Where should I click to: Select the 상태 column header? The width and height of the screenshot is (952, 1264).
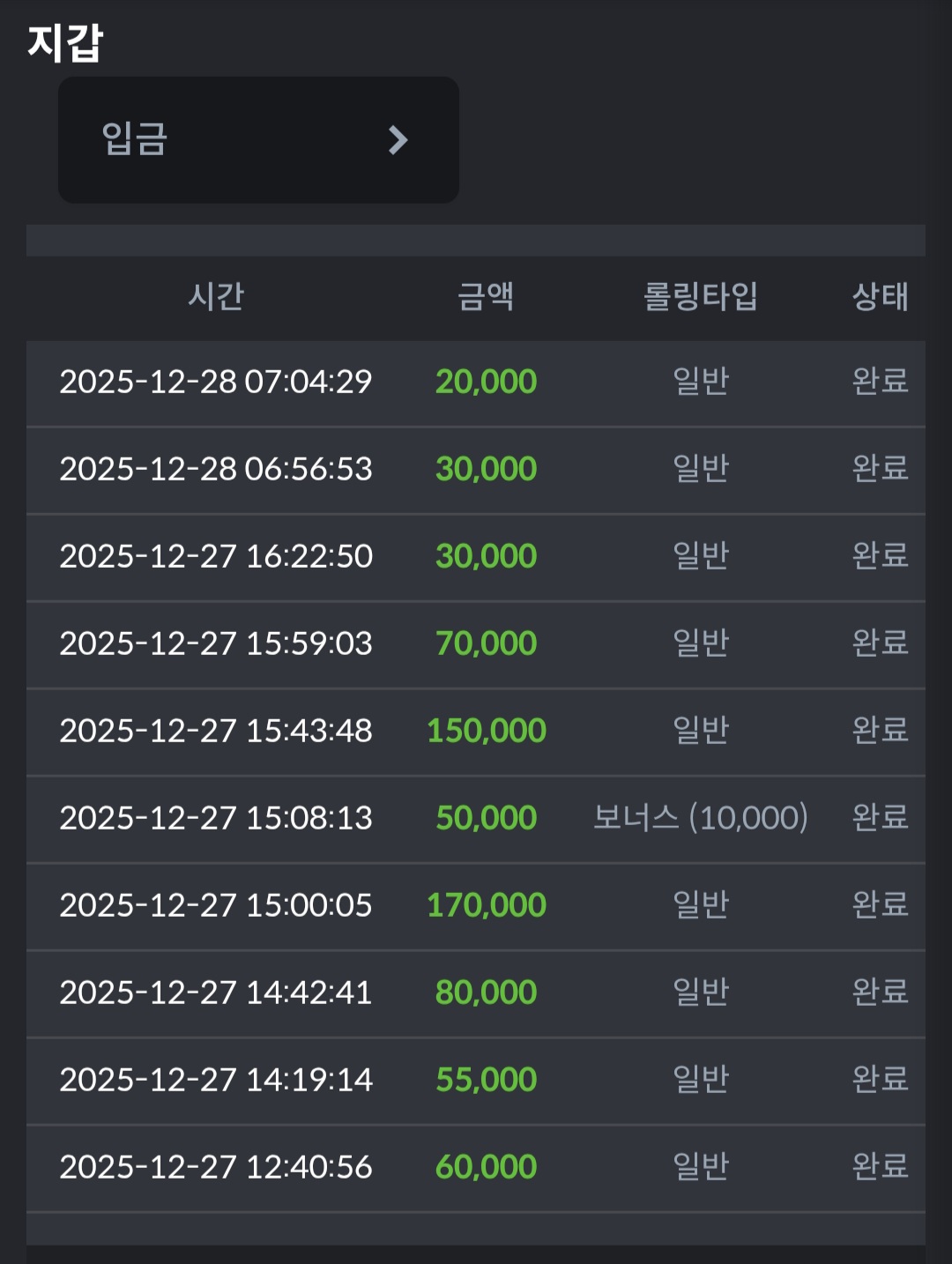point(880,296)
